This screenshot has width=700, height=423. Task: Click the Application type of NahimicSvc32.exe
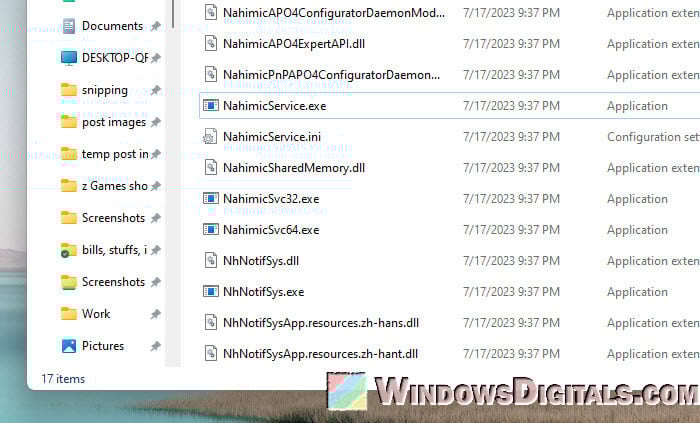coord(638,199)
